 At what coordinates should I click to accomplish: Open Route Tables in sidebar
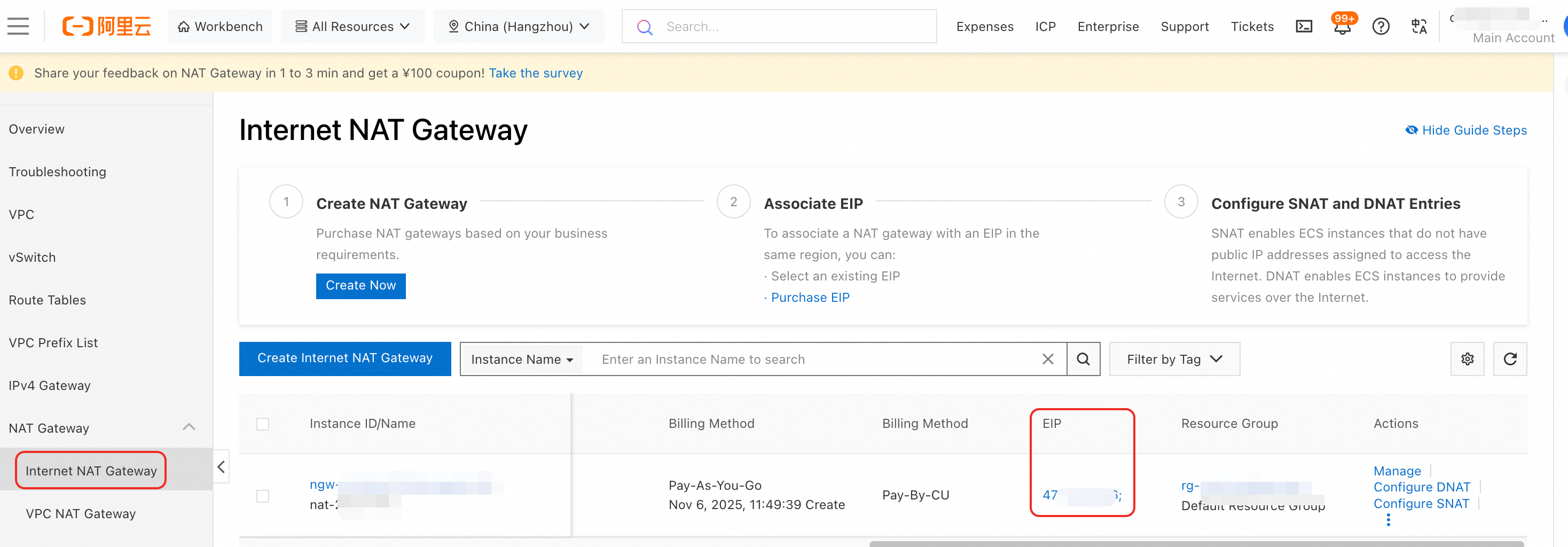[x=48, y=300]
